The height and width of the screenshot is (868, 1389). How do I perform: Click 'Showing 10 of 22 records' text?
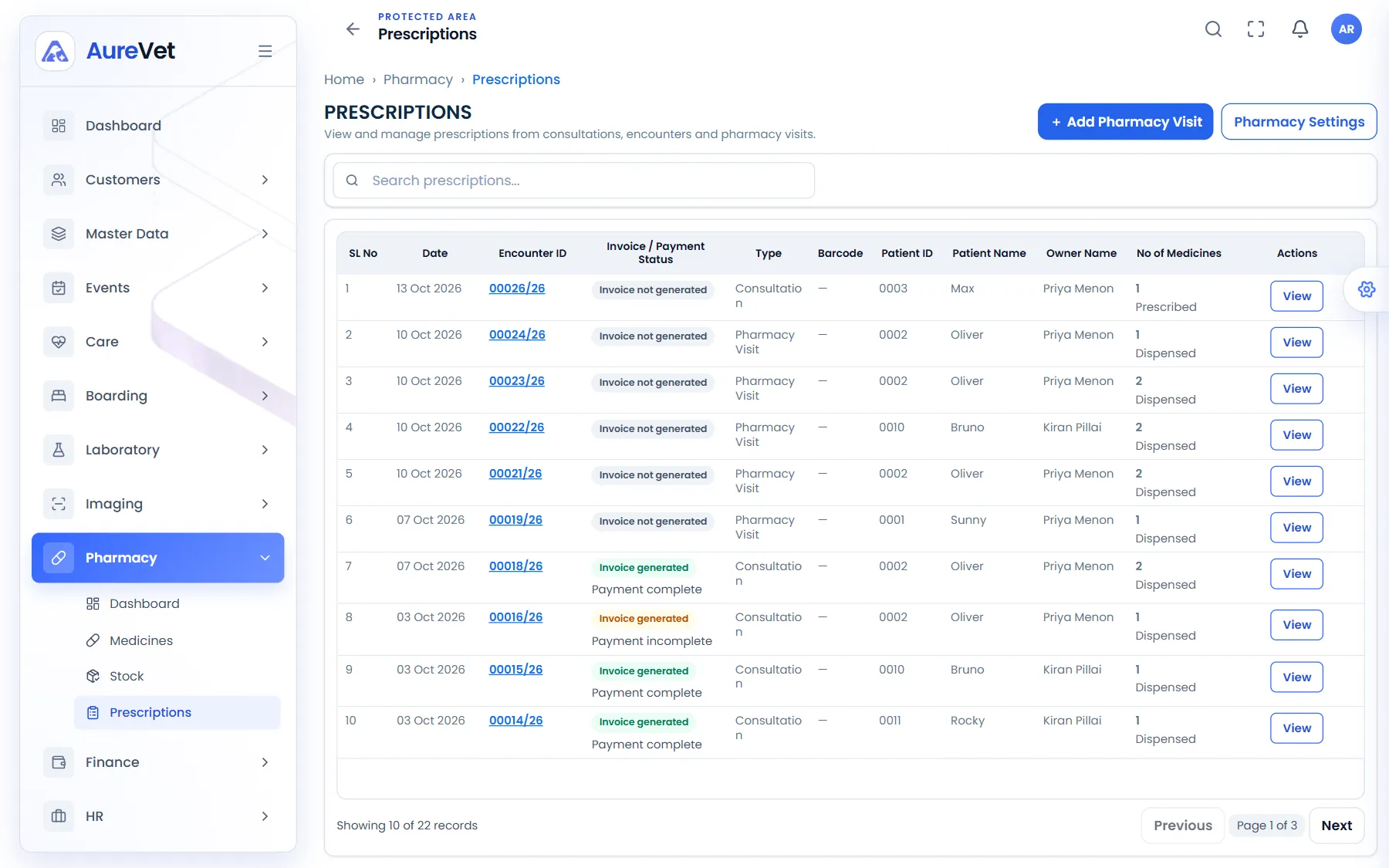click(407, 826)
